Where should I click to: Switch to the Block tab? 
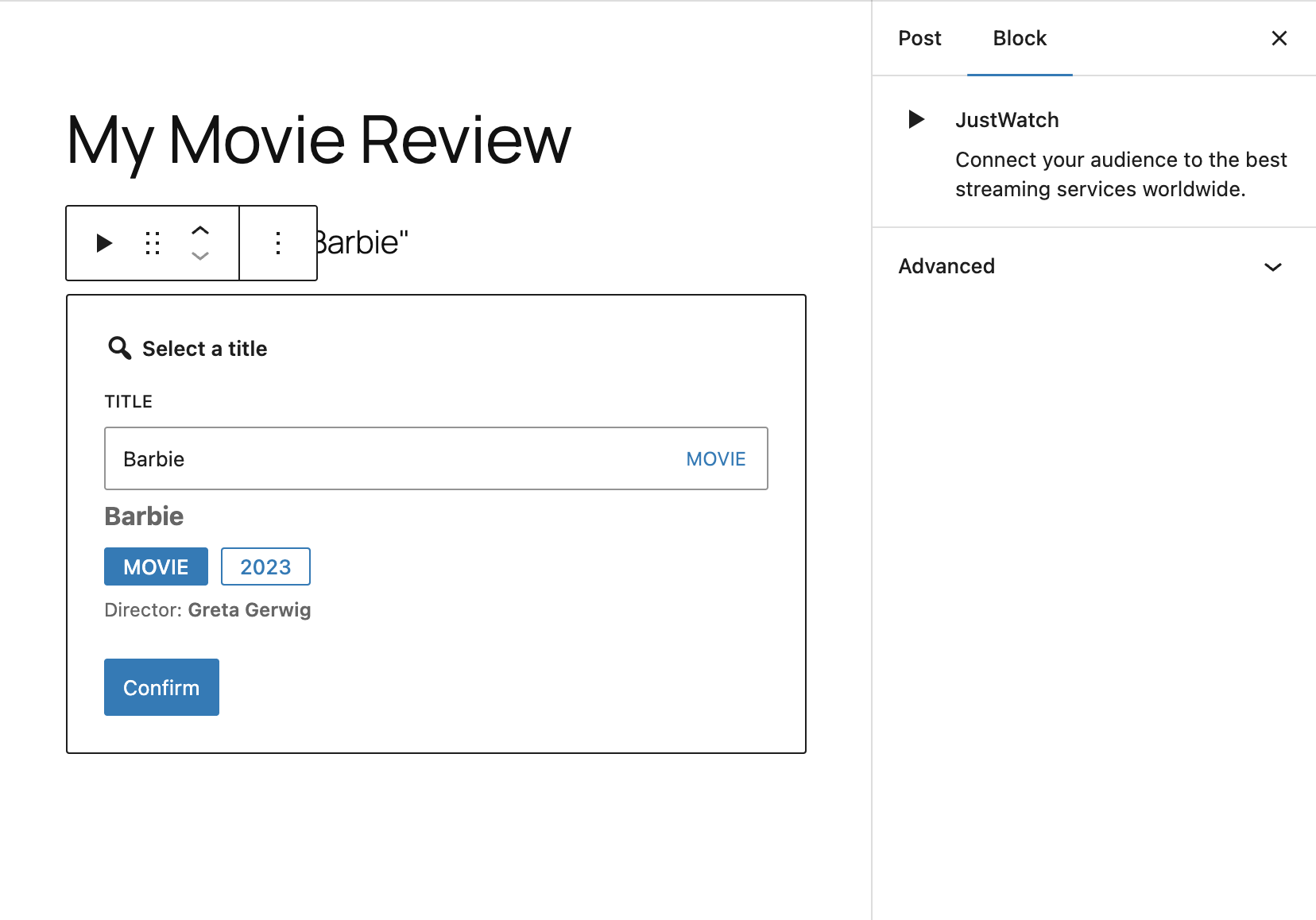click(x=1020, y=37)
